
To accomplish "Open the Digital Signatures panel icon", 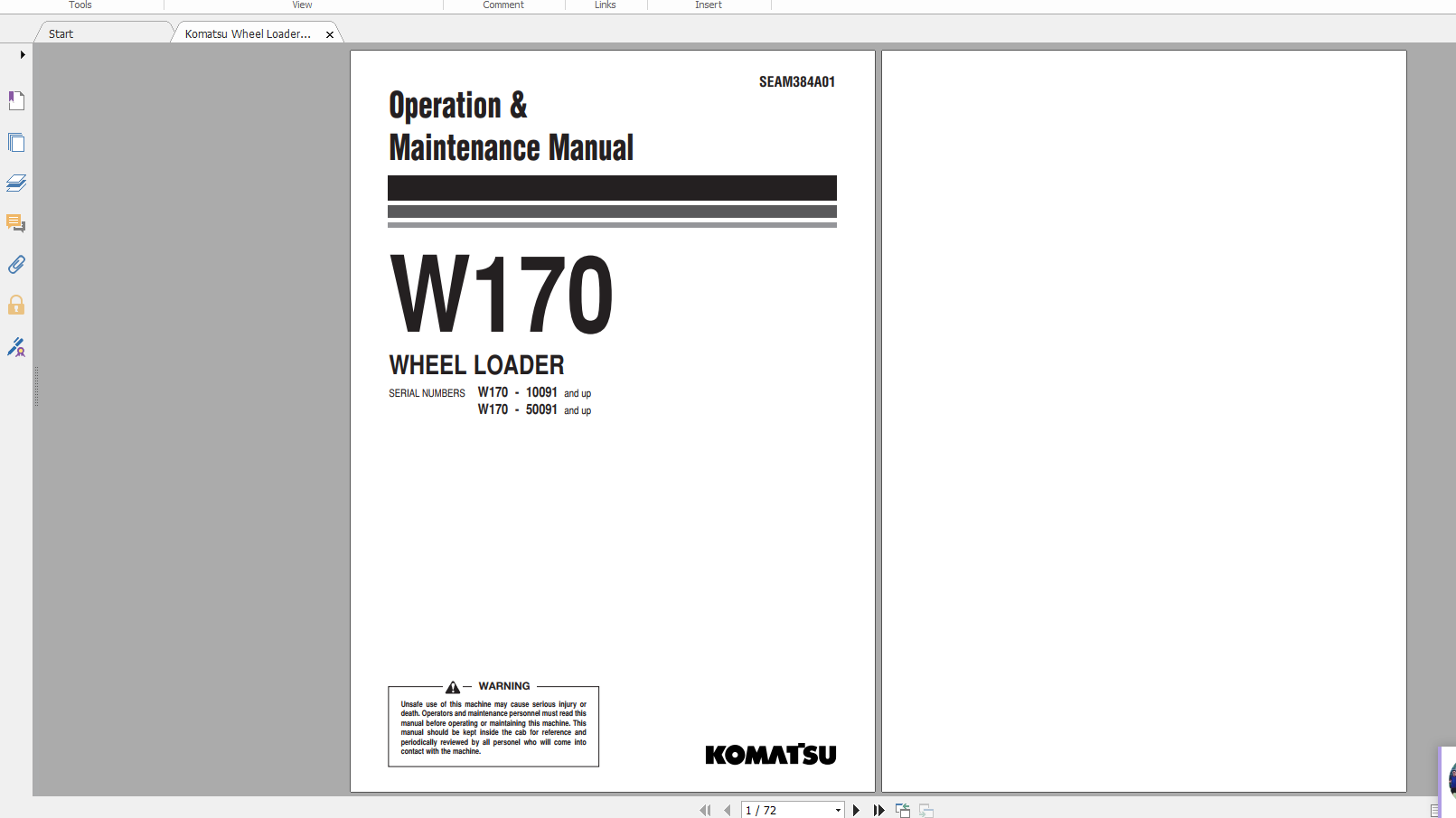I will [x=16, y=347].
